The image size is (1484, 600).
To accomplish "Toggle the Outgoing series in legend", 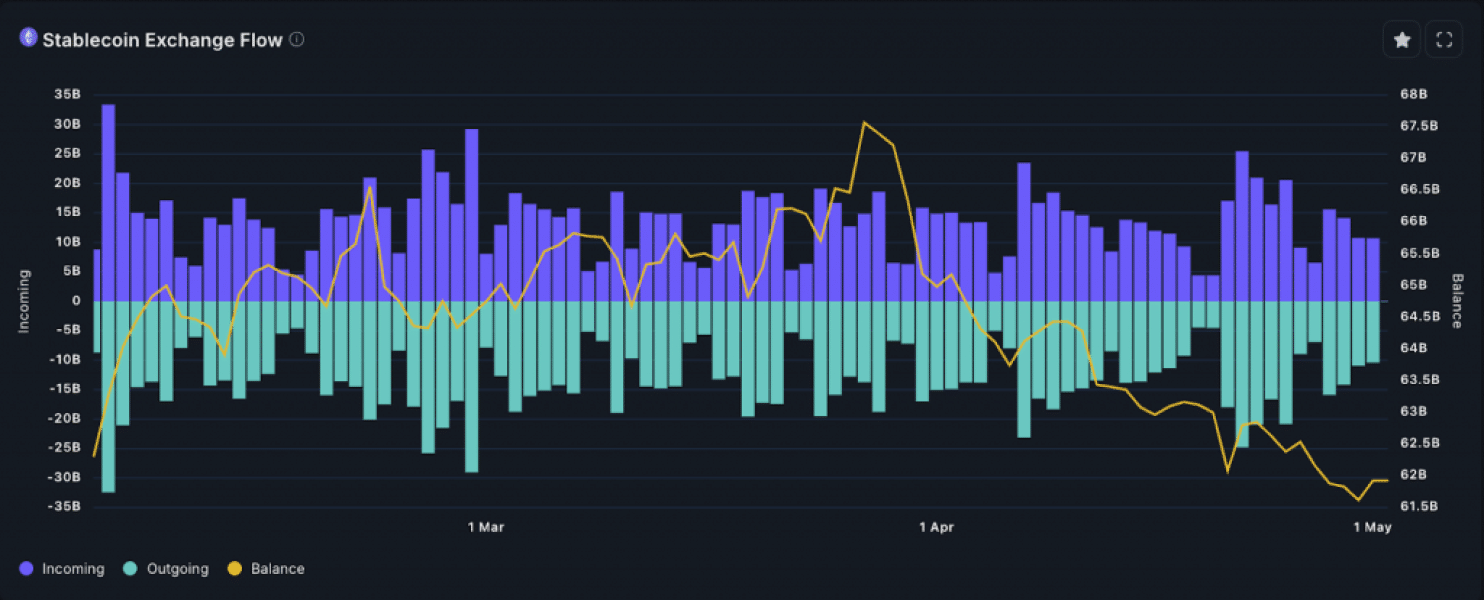I will pos(166,569).
